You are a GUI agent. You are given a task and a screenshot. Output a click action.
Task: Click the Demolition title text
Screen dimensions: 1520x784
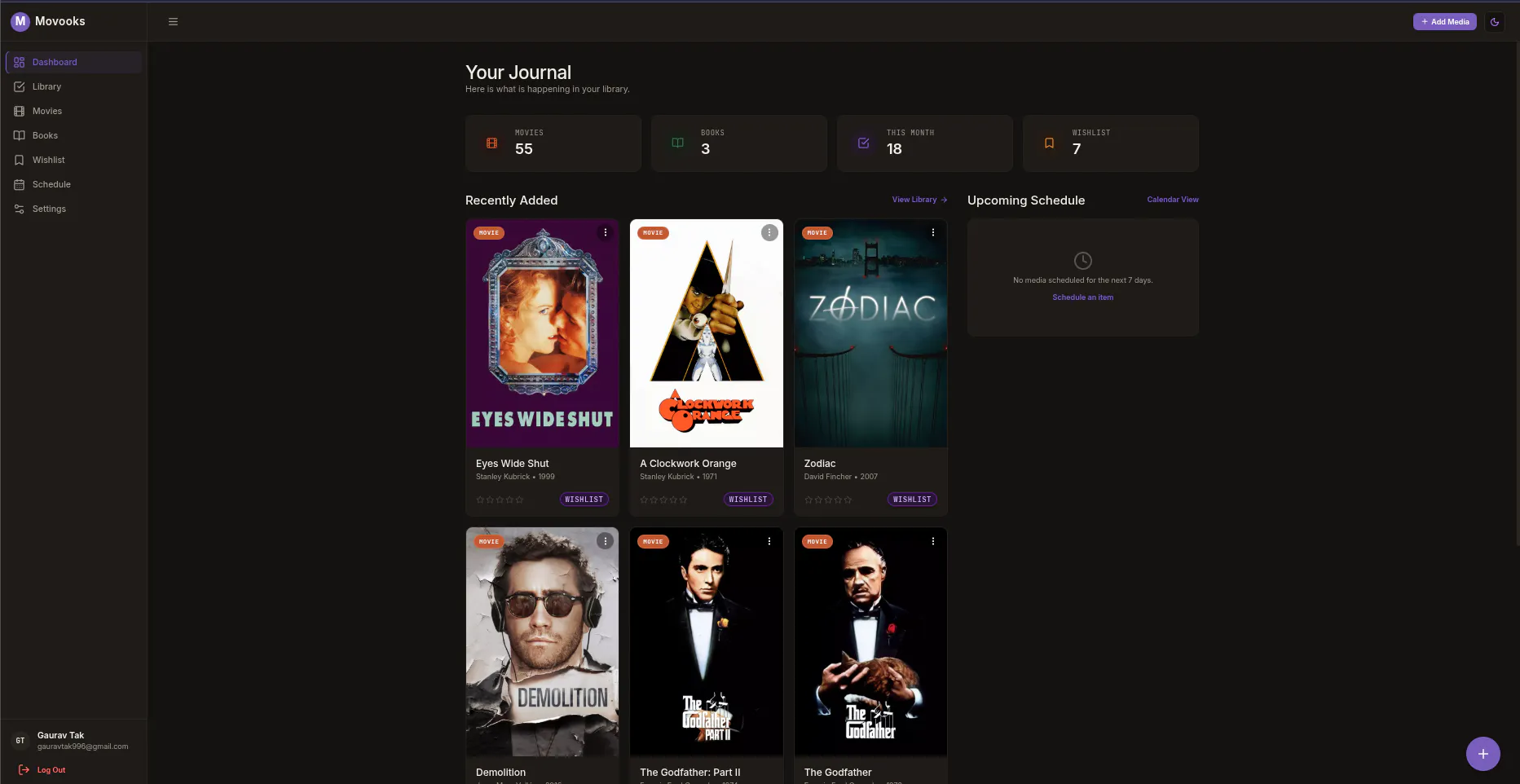tap(500, 773)
